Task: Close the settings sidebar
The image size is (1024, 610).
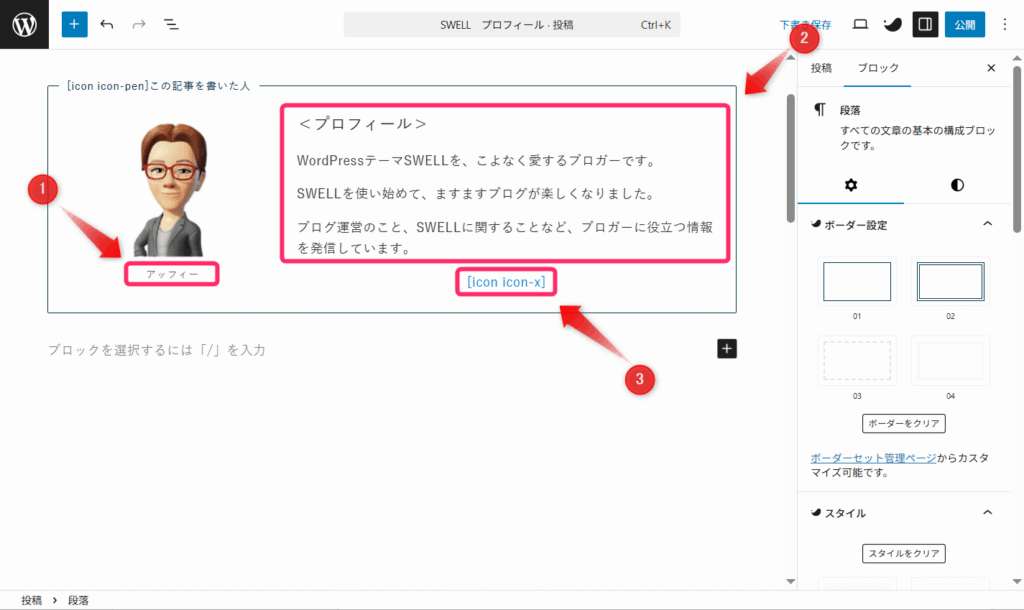Action: pos(991,68)
